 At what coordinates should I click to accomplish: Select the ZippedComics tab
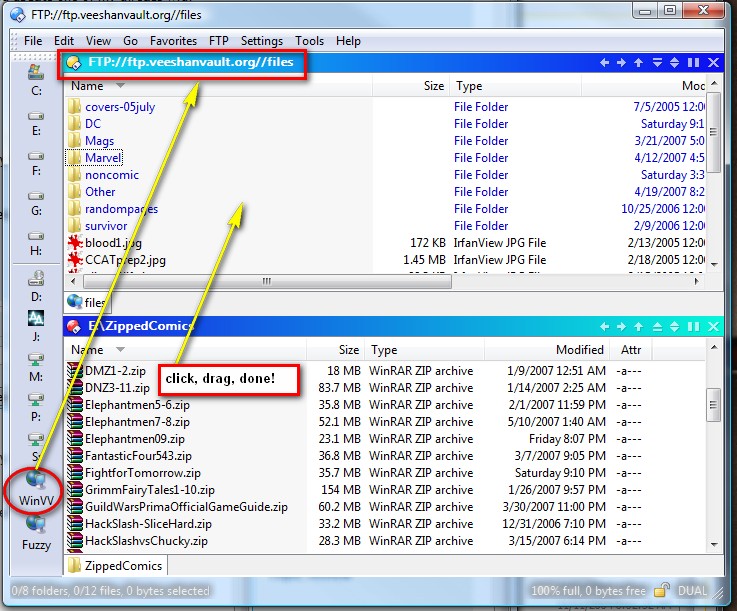116,565
